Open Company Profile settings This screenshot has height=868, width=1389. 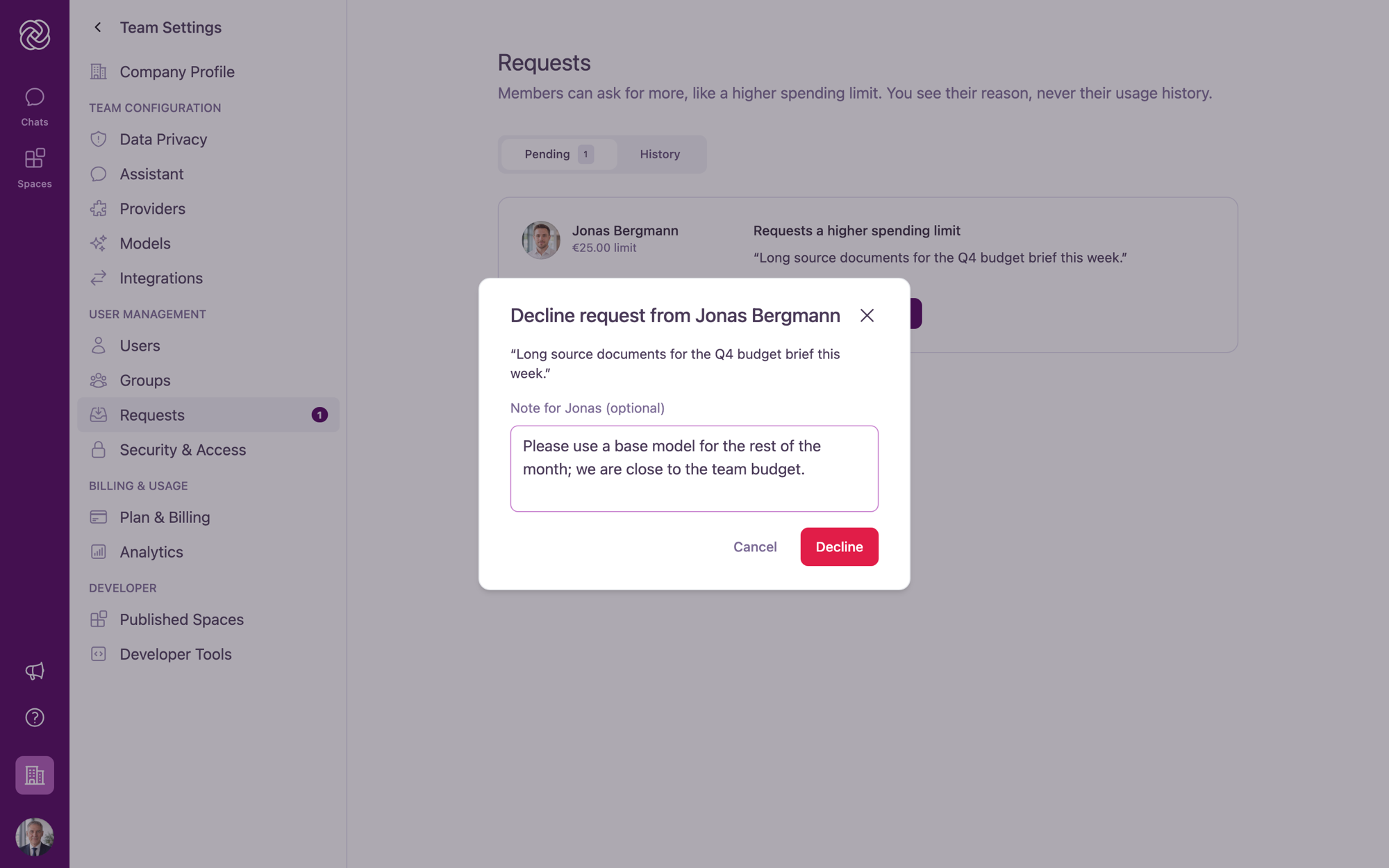coord(208,72)
